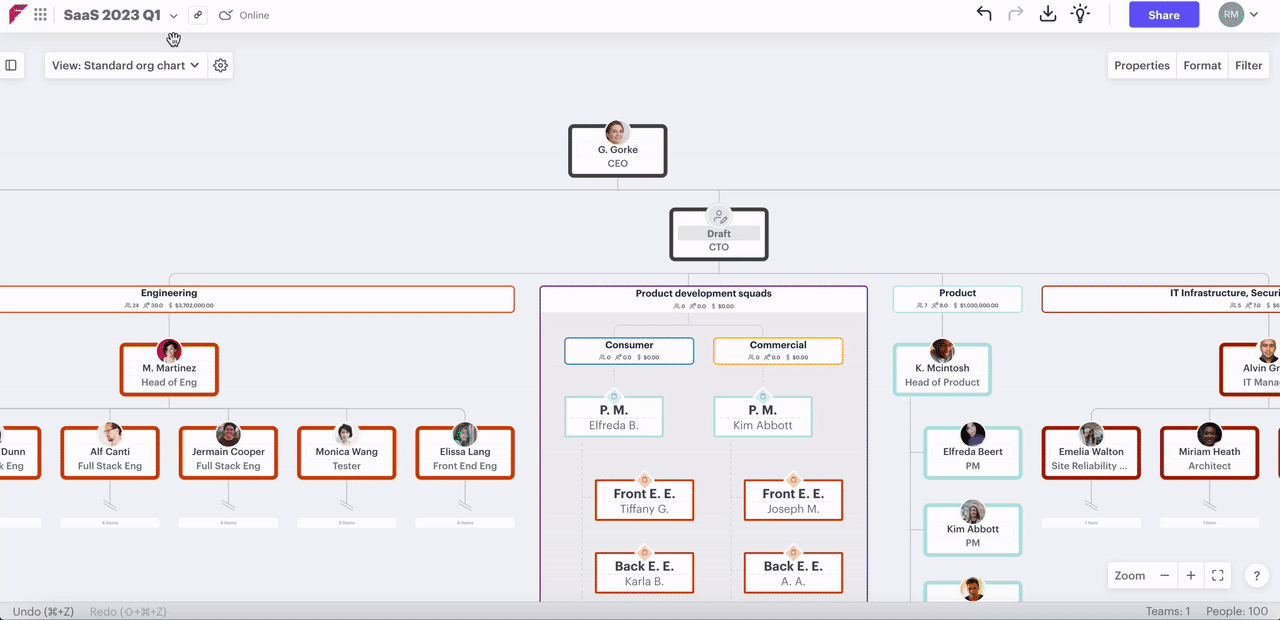Open the apps grid menu icon

pos(40,15)
